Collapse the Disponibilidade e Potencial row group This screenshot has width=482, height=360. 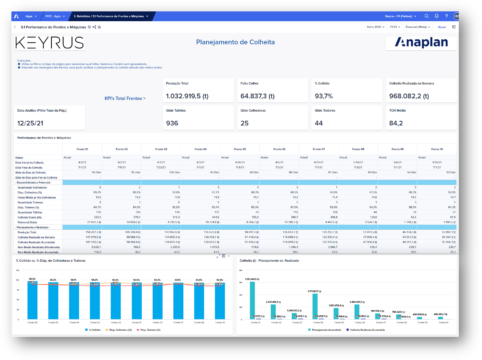[x=33, y=182]
